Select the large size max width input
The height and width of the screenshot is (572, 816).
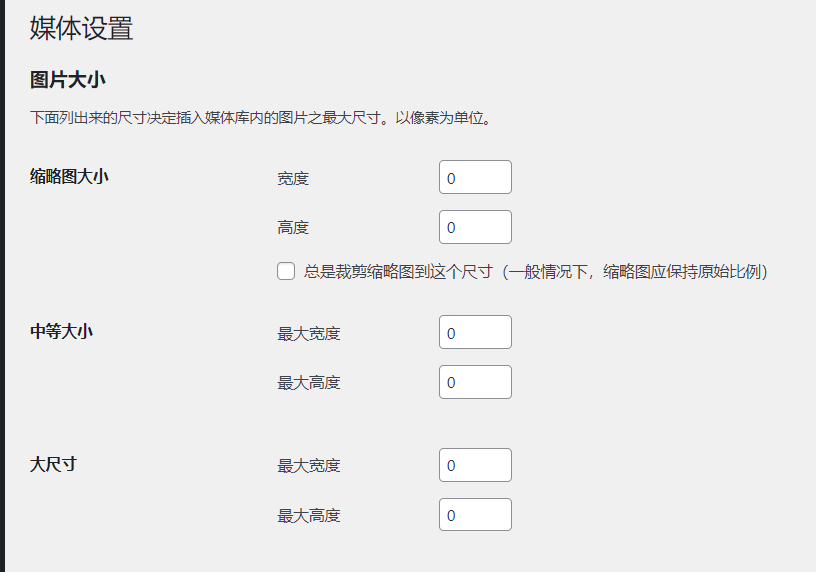pyautogui.click(x=475, y=465)
